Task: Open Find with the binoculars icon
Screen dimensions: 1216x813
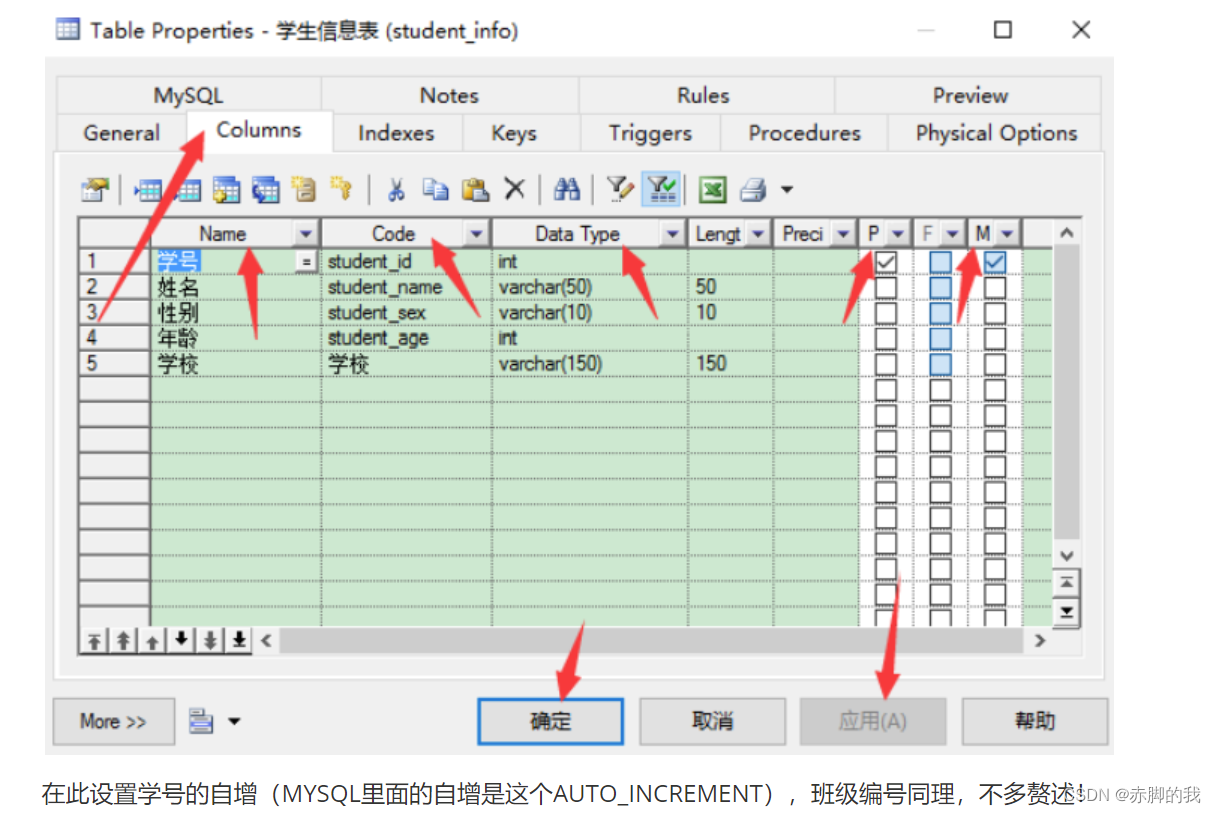Action: 567,189
